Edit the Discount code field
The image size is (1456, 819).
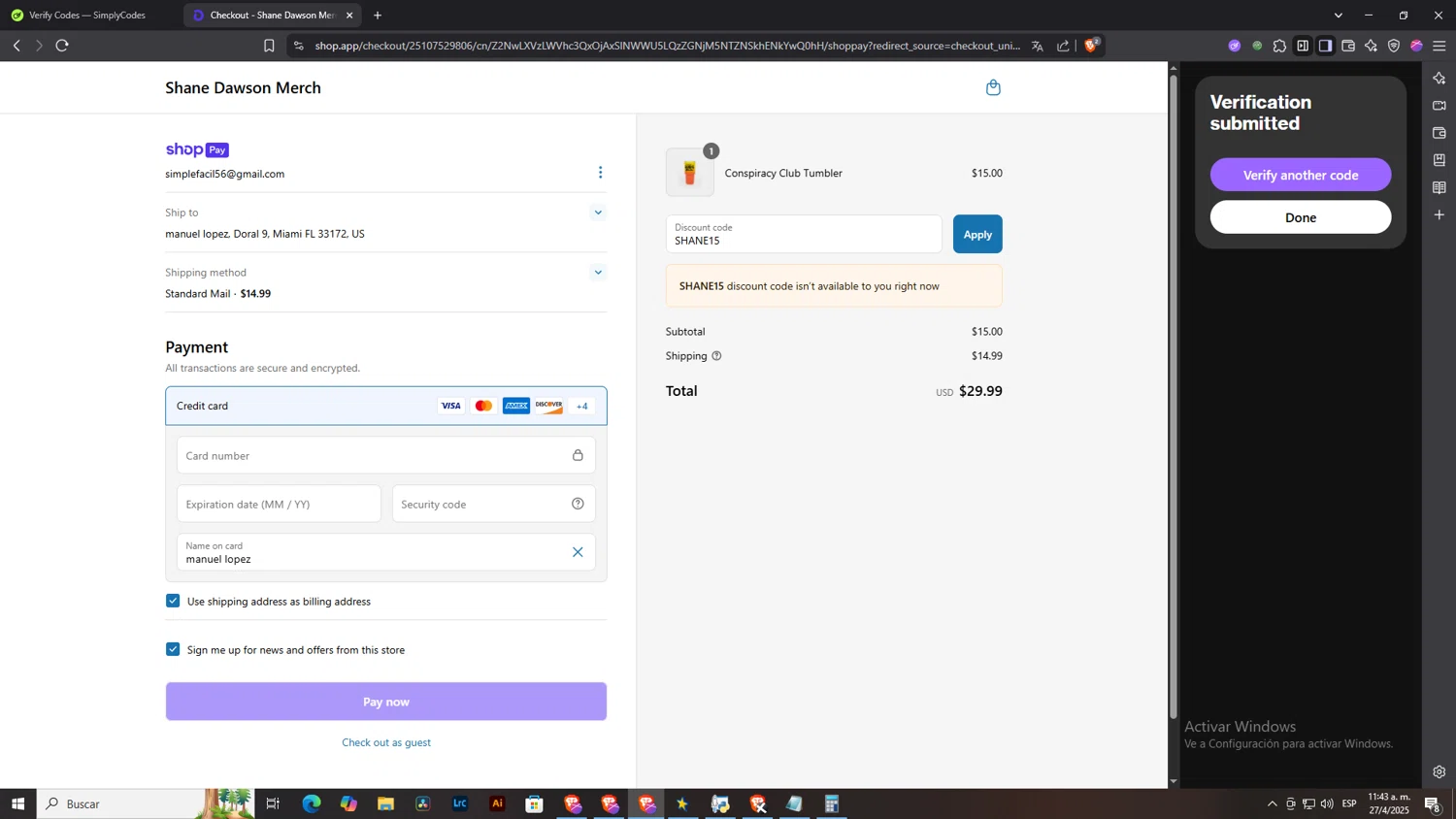tap(804, 234)
